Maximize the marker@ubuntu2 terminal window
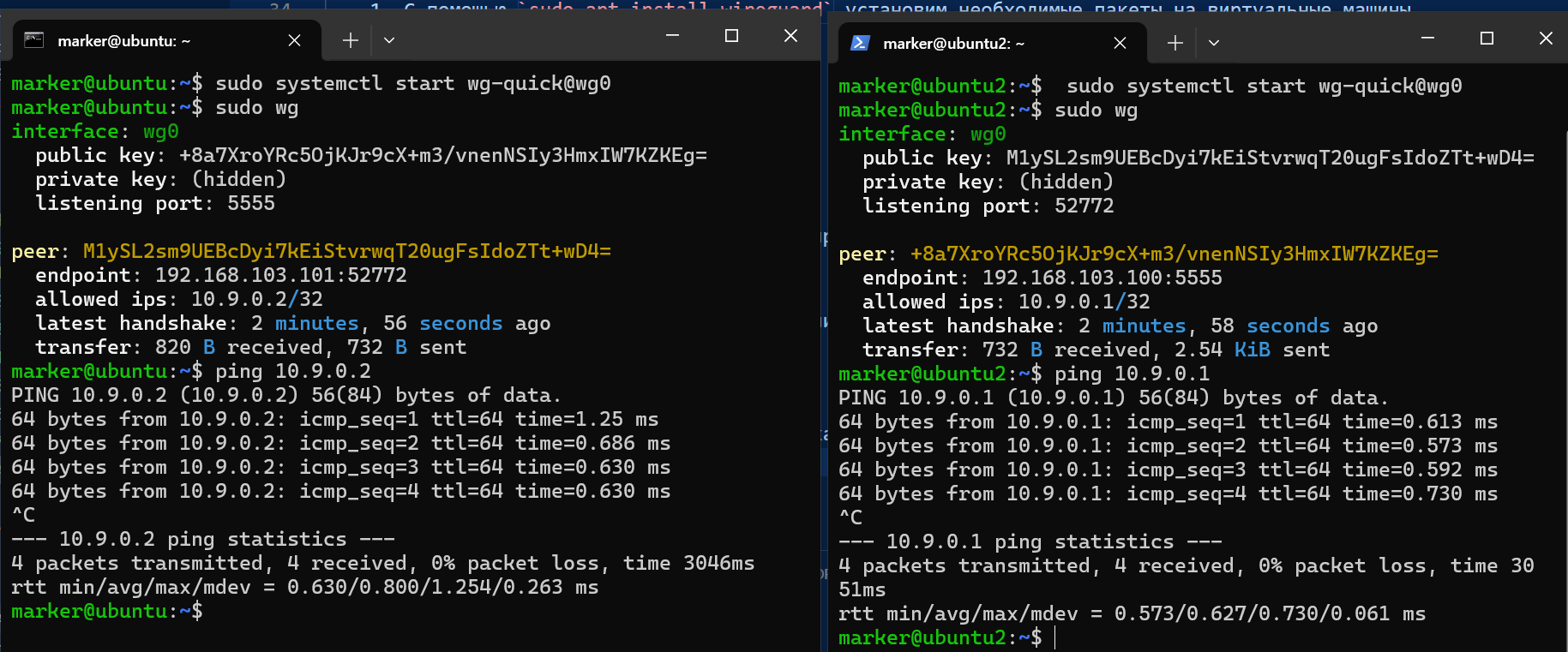1568x652 pixels. 1487,39
